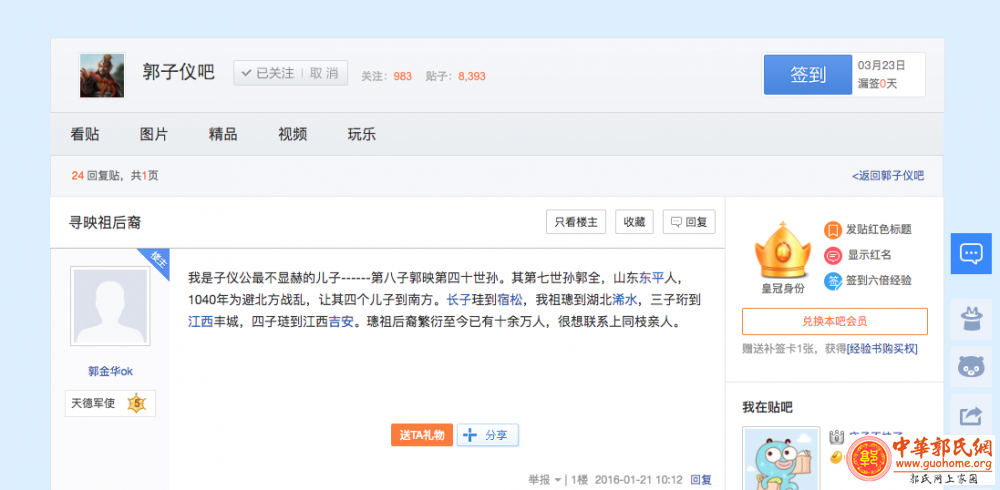Open the 分享 share options
Viewport: 1000px width, 490px height.
[x=488, y=435]
